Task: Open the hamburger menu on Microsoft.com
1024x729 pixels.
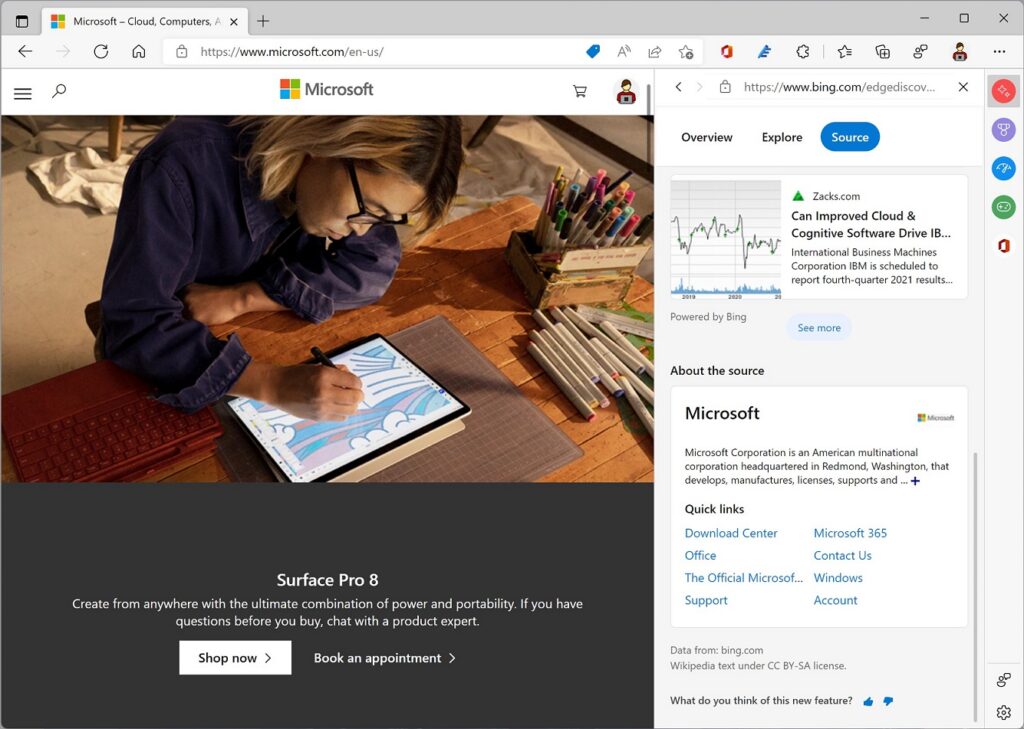Action: pos(22,93)
